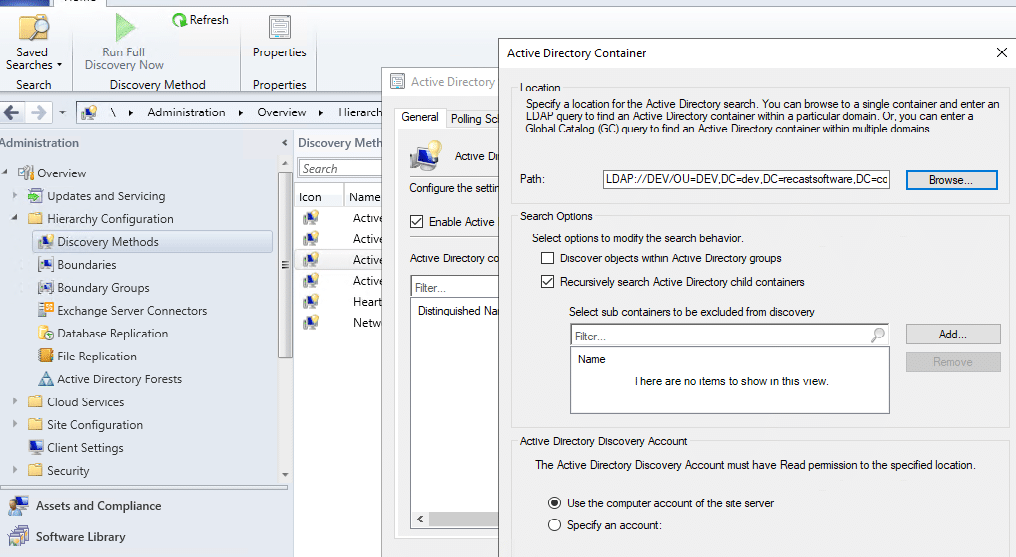Image resolution: width=1016 pixels, height=557 pixels.
Task: Click the LDAP Path input field
Action: coord(745,179)
